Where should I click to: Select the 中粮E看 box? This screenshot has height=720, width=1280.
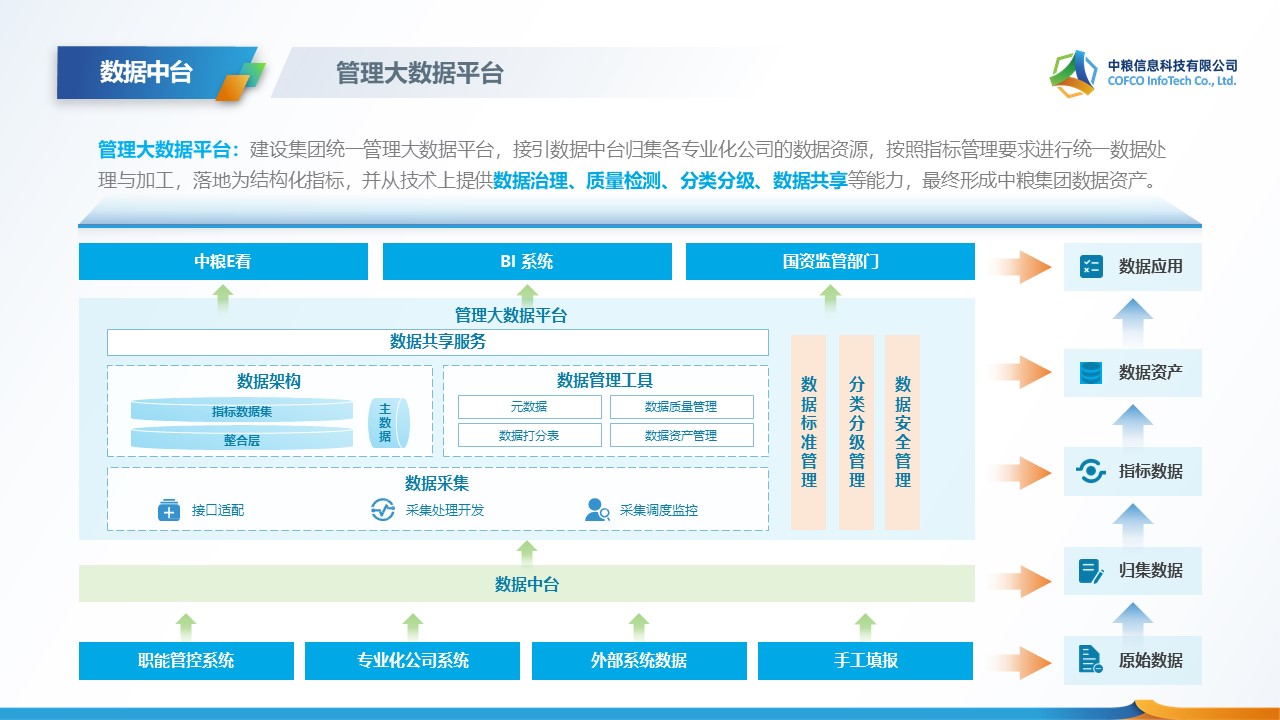(x=223, y=262)
